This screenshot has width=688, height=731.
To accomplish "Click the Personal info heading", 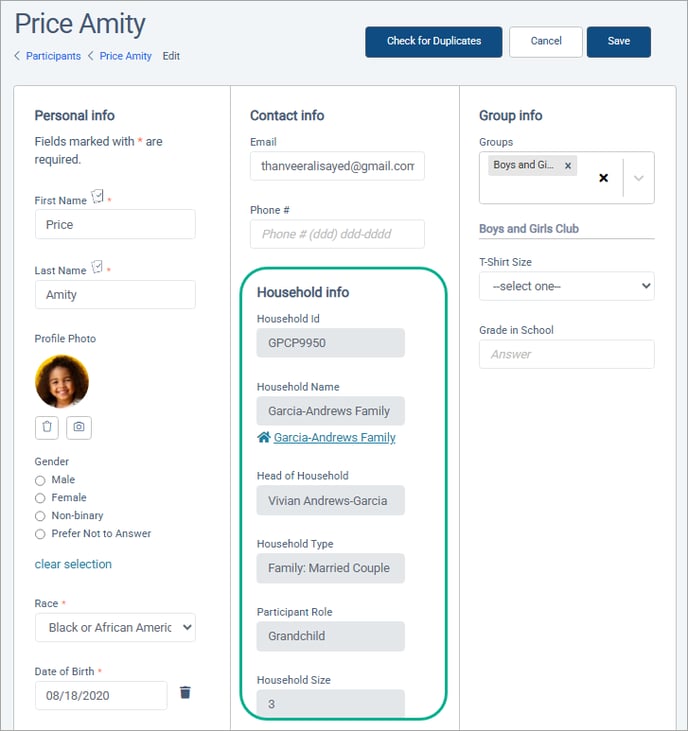I will (75, 115).
